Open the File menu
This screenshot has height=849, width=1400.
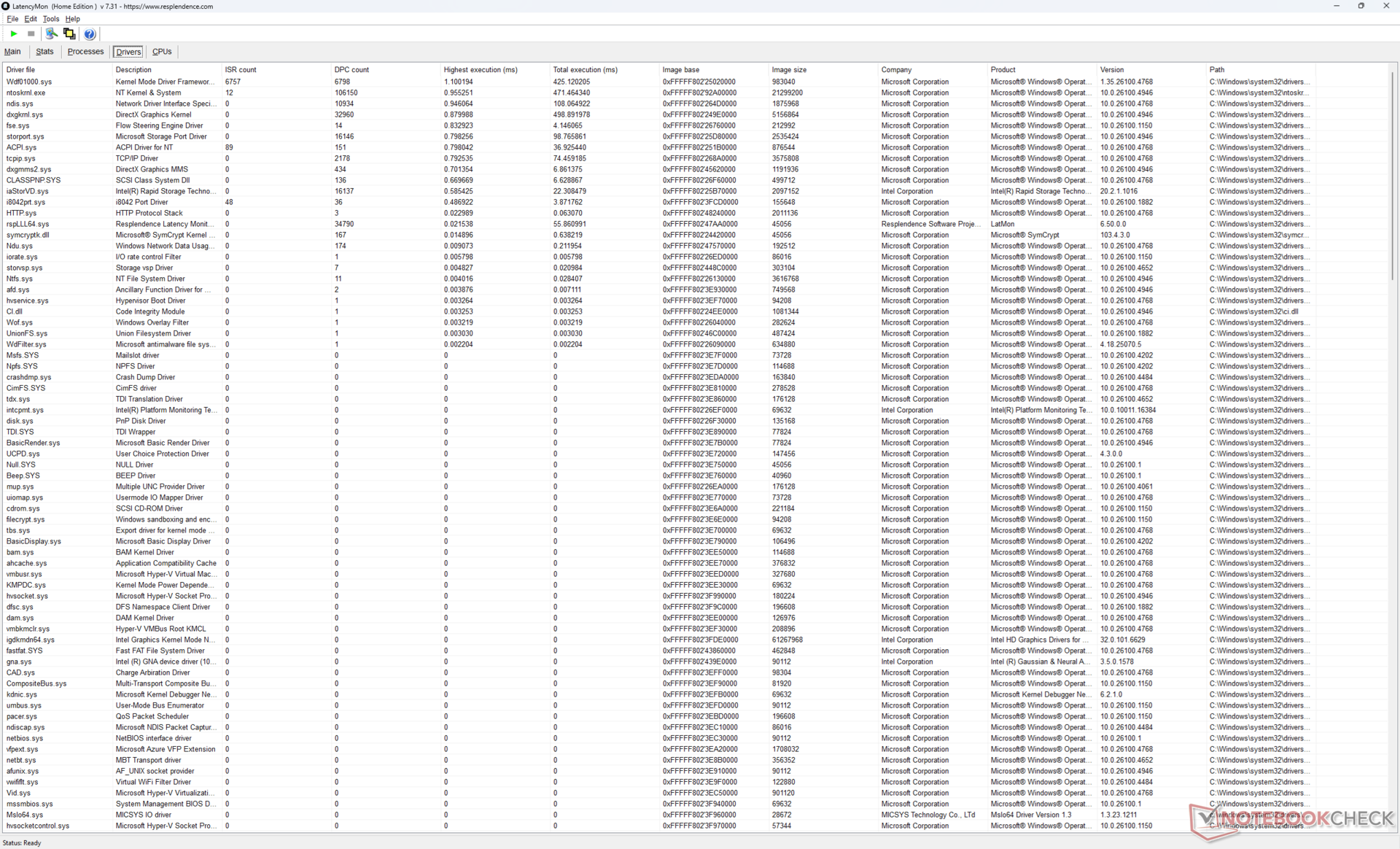tap(12, 19)
